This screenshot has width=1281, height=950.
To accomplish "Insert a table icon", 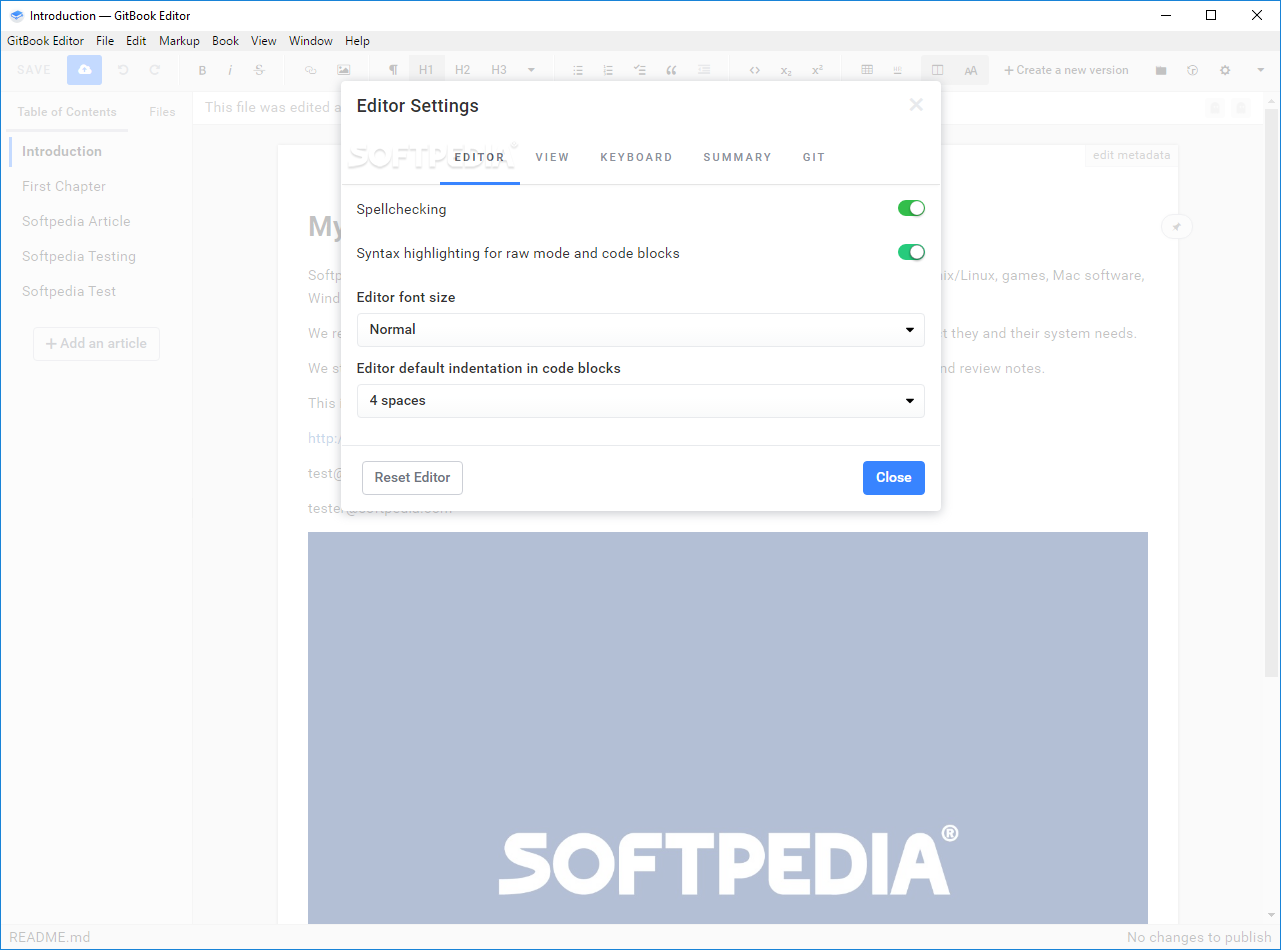I will 867,70.
